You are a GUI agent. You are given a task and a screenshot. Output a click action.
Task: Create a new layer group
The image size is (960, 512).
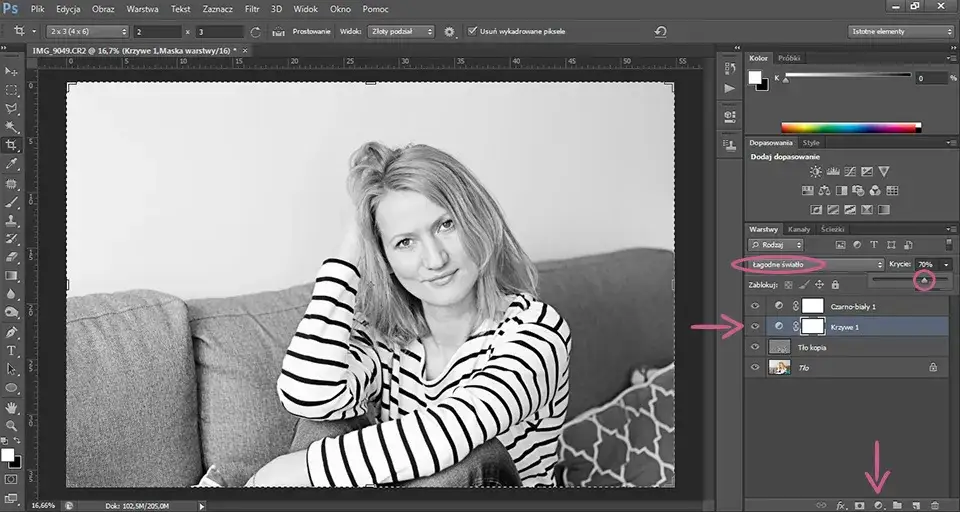click(897, 505)
